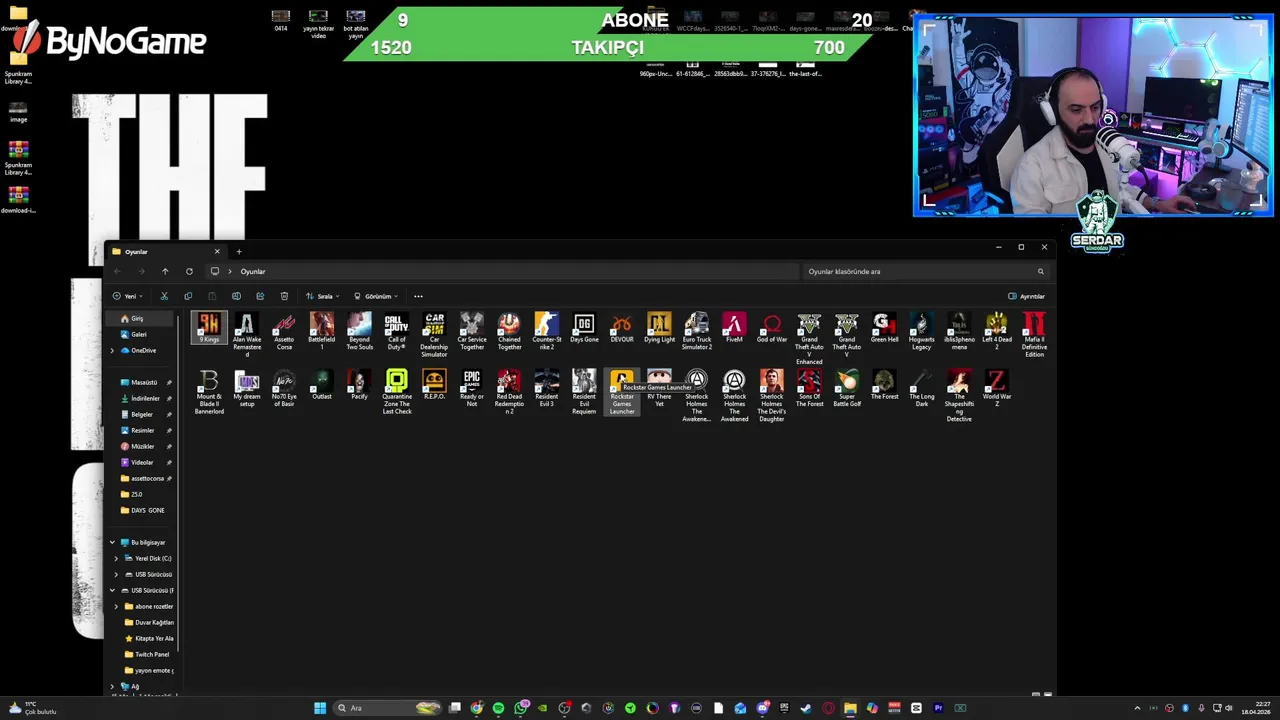1280x720 pixels.
Task: Open DAYS GONE sidebar folder
Action: click(x=141, y=510)
